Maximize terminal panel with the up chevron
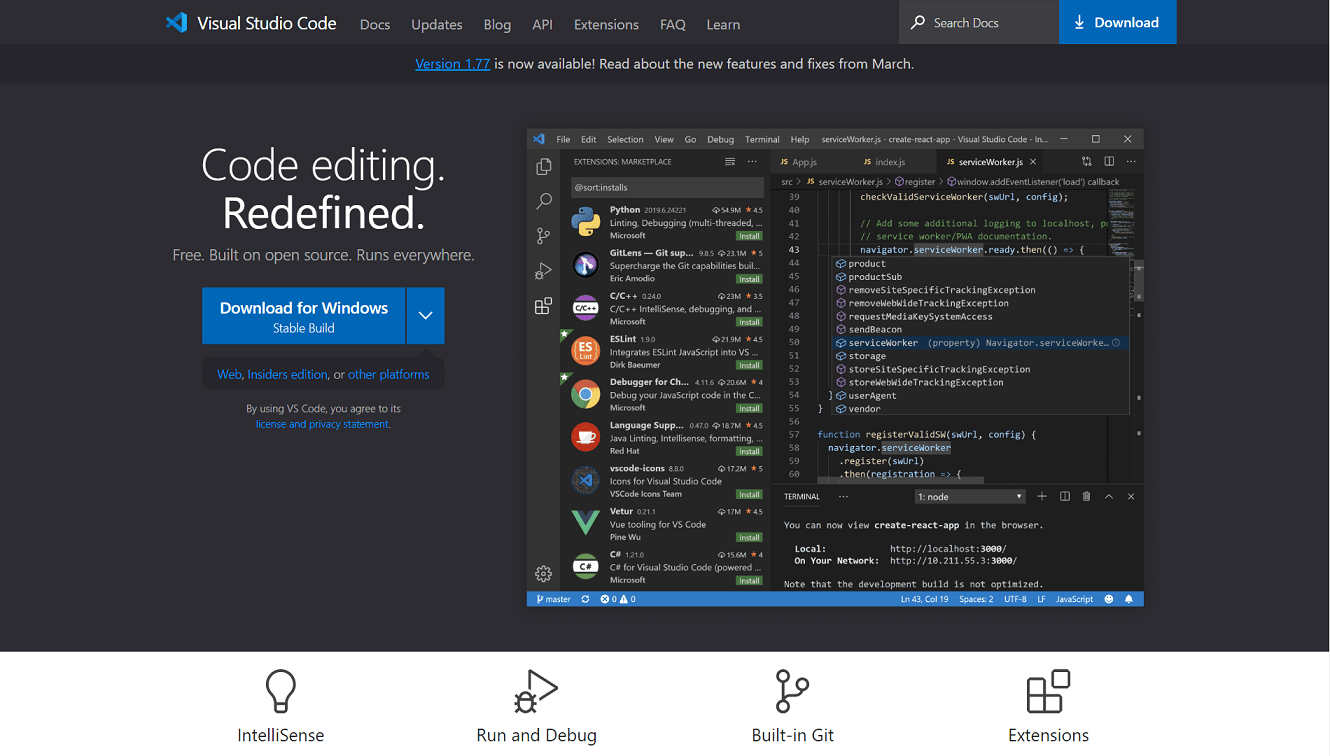 click(1109, 496)
